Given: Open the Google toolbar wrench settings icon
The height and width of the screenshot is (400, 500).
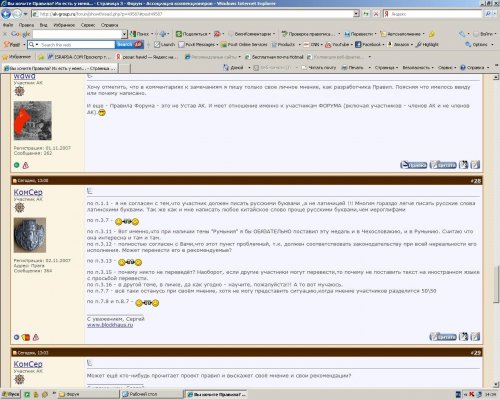Looking at the screenshot, I should coord(462,34).
